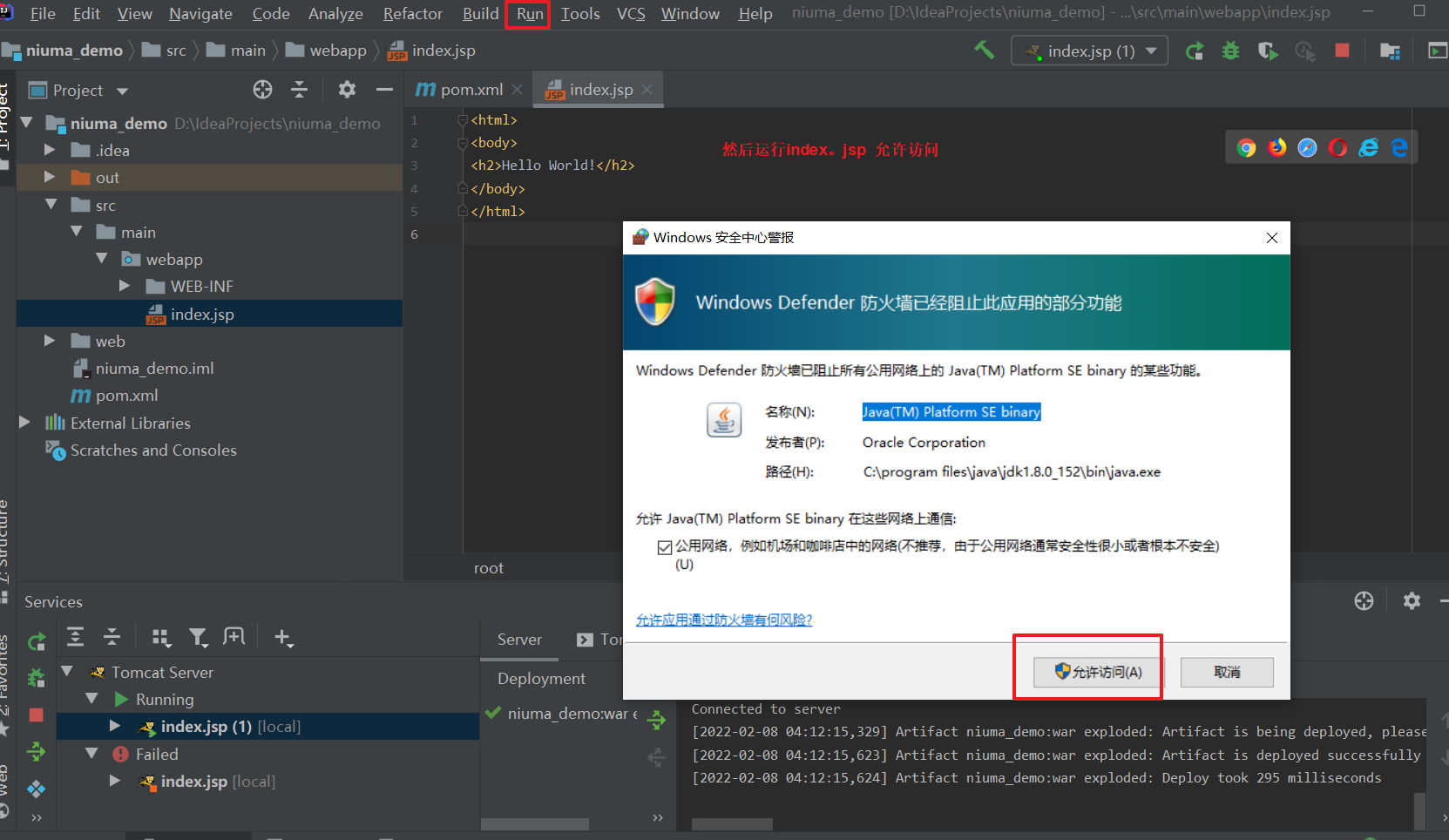The image size is (1449, 840).
Task: Collapse all in the Project panel
Action: pyautogui.click(x=299, y=89)
